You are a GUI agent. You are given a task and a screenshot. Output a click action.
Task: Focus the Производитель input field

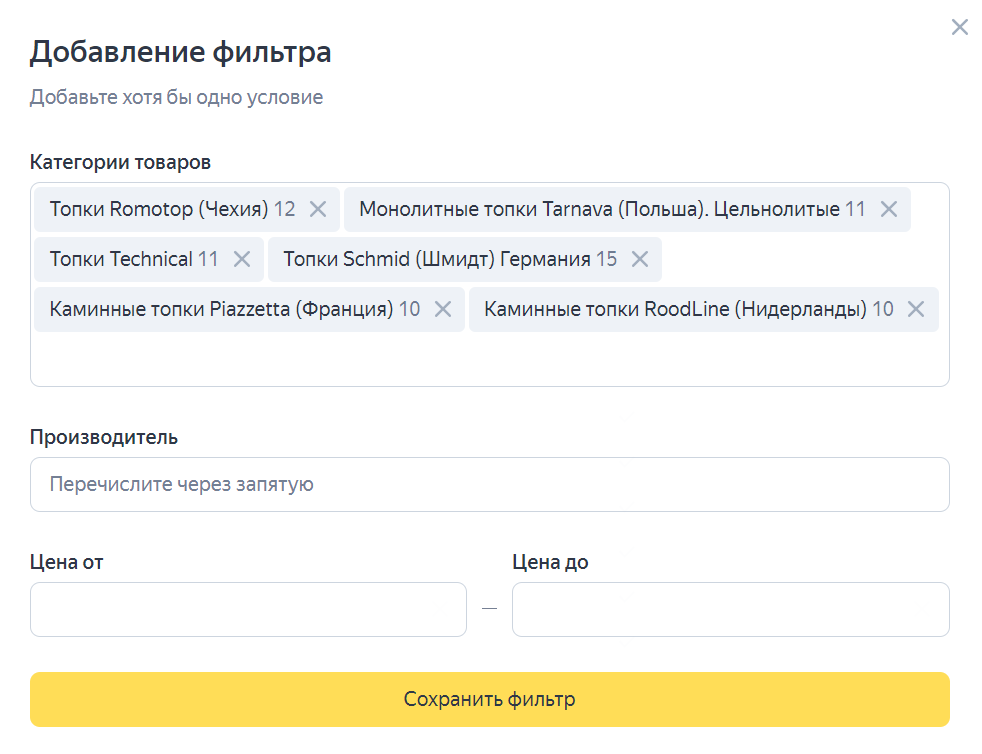(489, 484)
